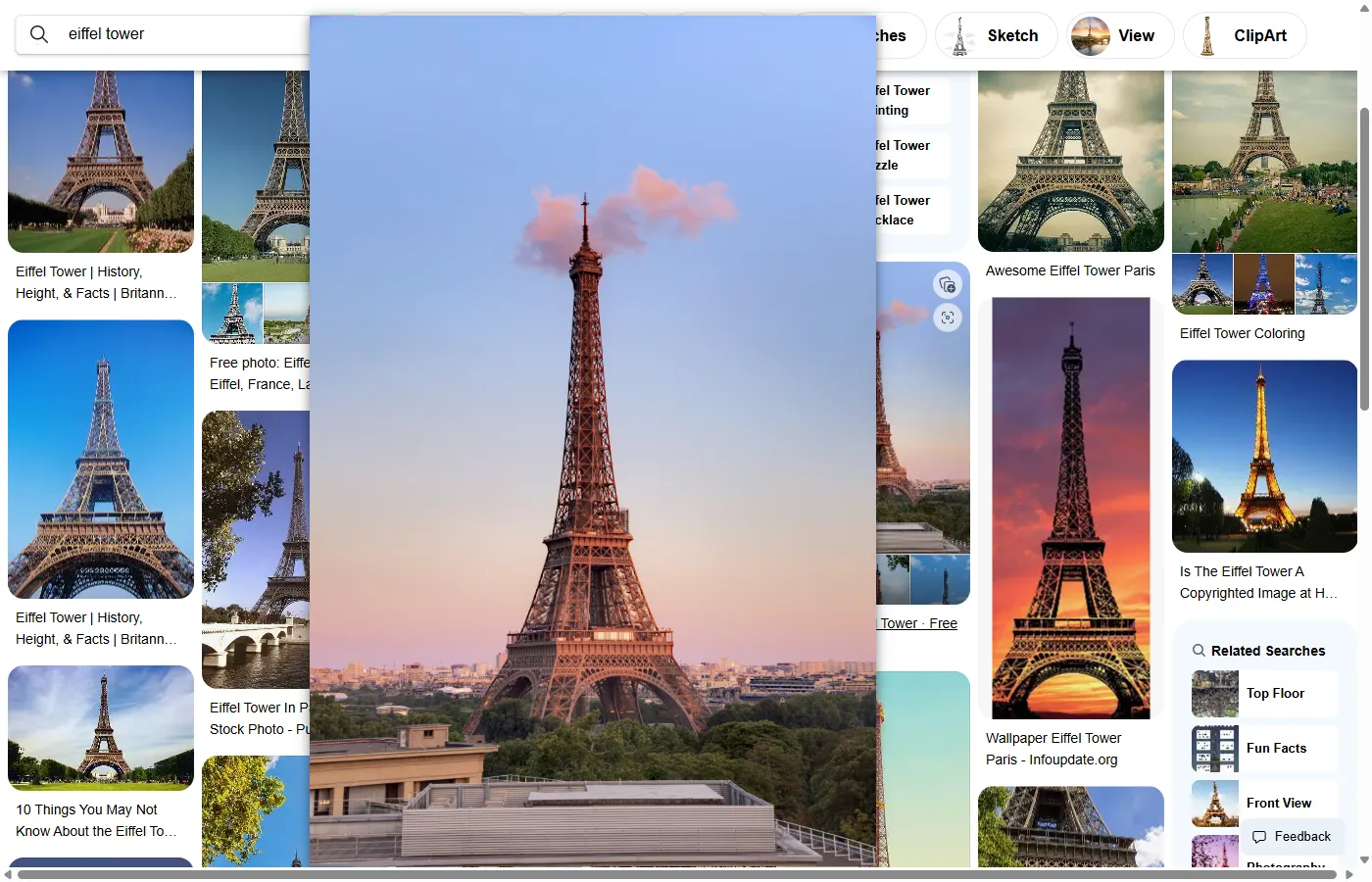Open the Eiffel Tower Coloring main photo
This screenshot has height=882, width=1372.
point(1264,162)
